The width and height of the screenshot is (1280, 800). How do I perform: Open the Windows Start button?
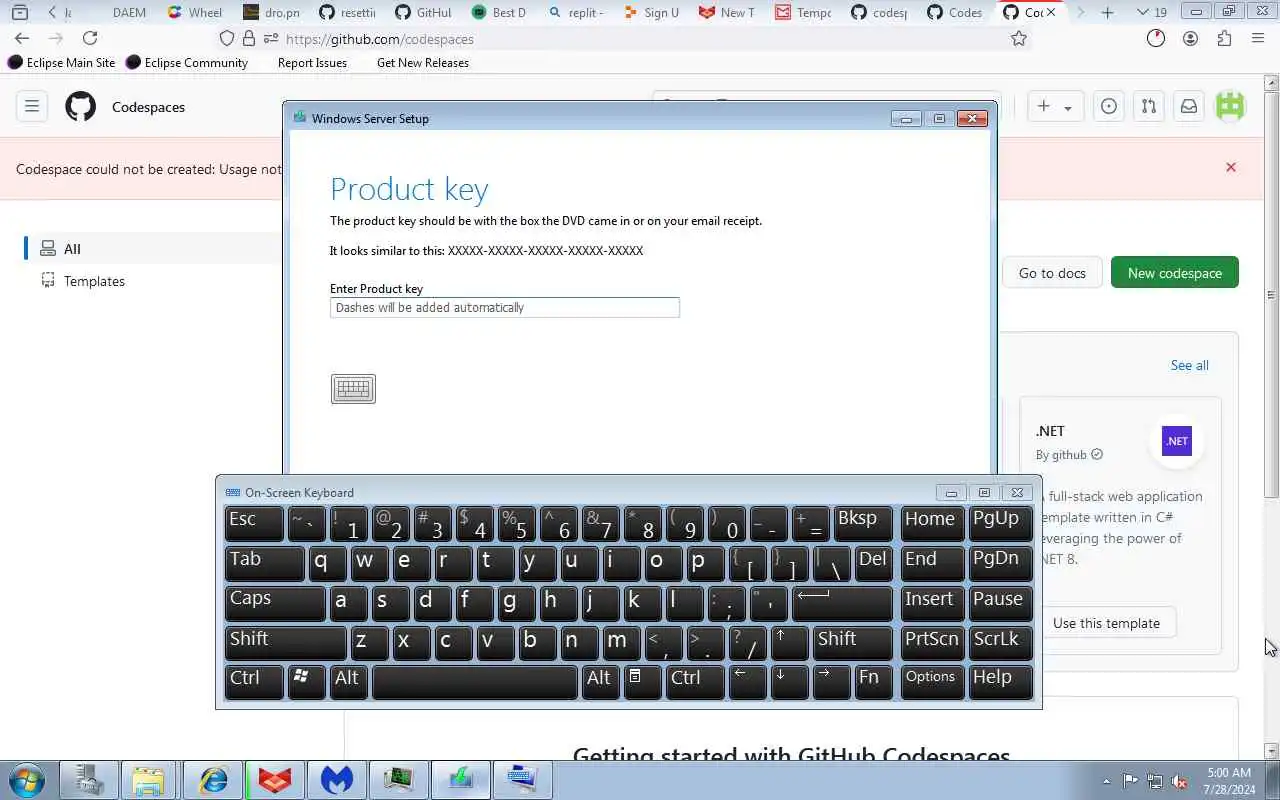pos(26,780)
